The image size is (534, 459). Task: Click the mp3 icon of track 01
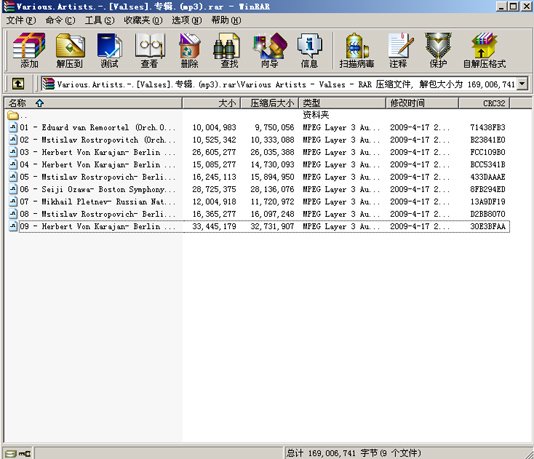[13, 127]
